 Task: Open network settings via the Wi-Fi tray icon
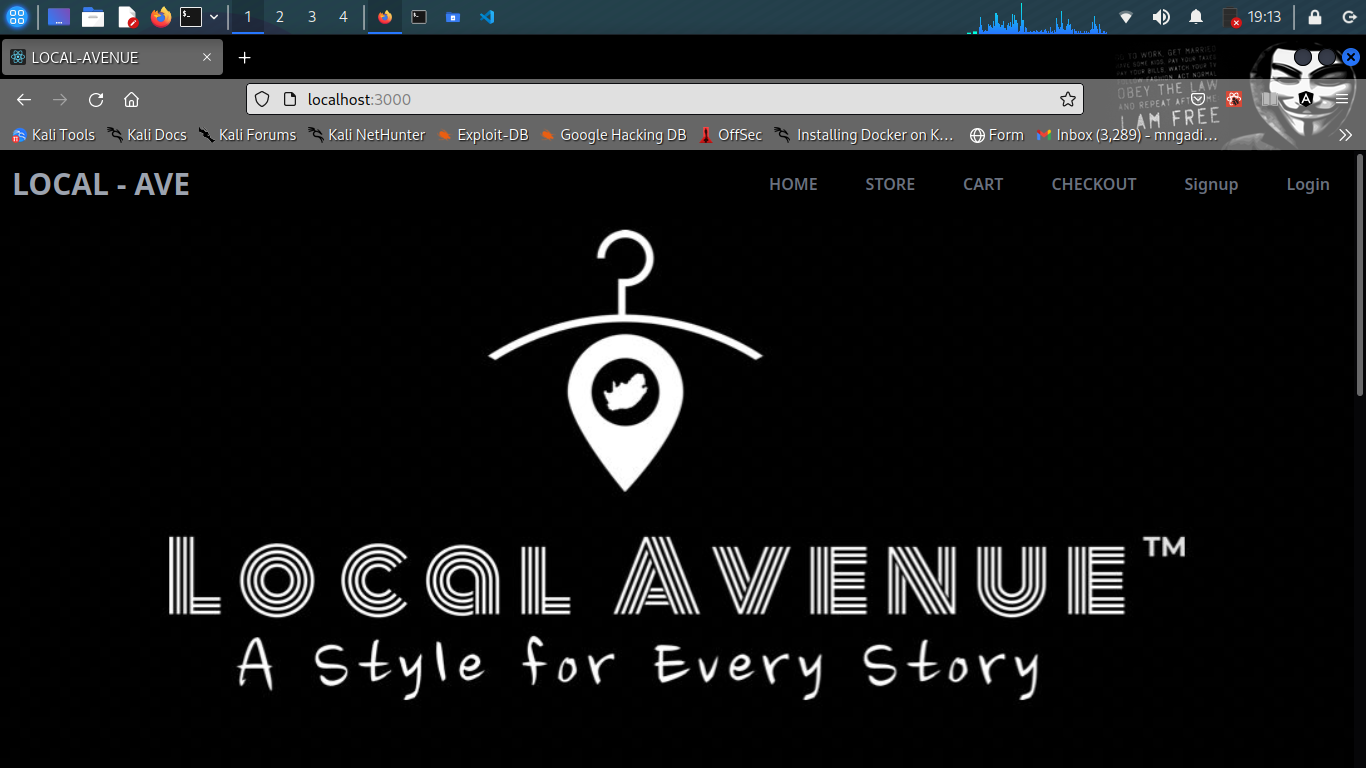click(x=1126, y=16)
